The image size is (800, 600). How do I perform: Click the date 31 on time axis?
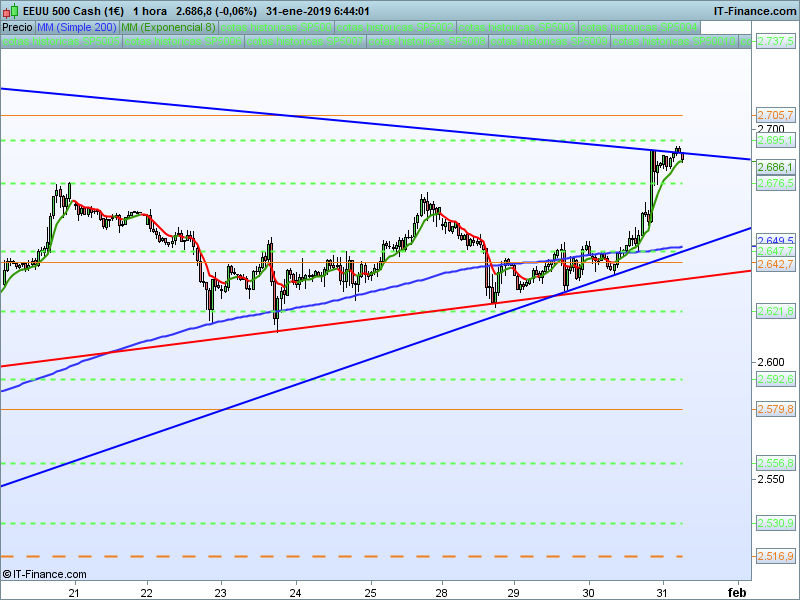coord(662,593)
